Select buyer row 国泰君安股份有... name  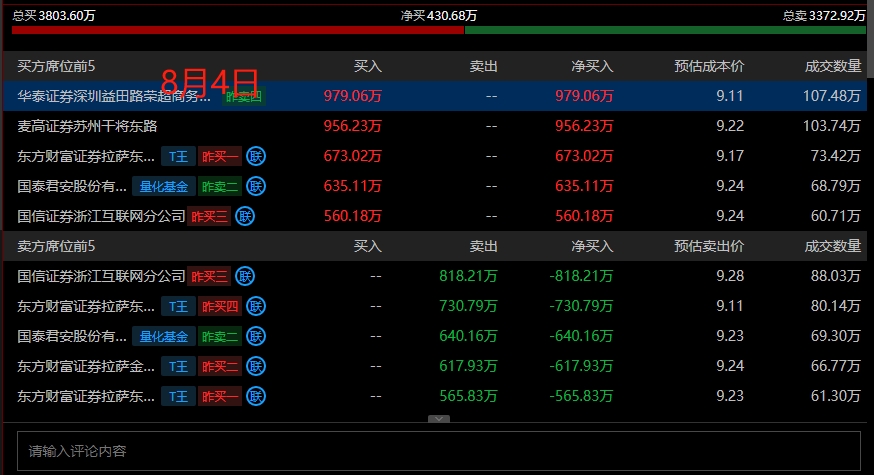pos(72,187)
